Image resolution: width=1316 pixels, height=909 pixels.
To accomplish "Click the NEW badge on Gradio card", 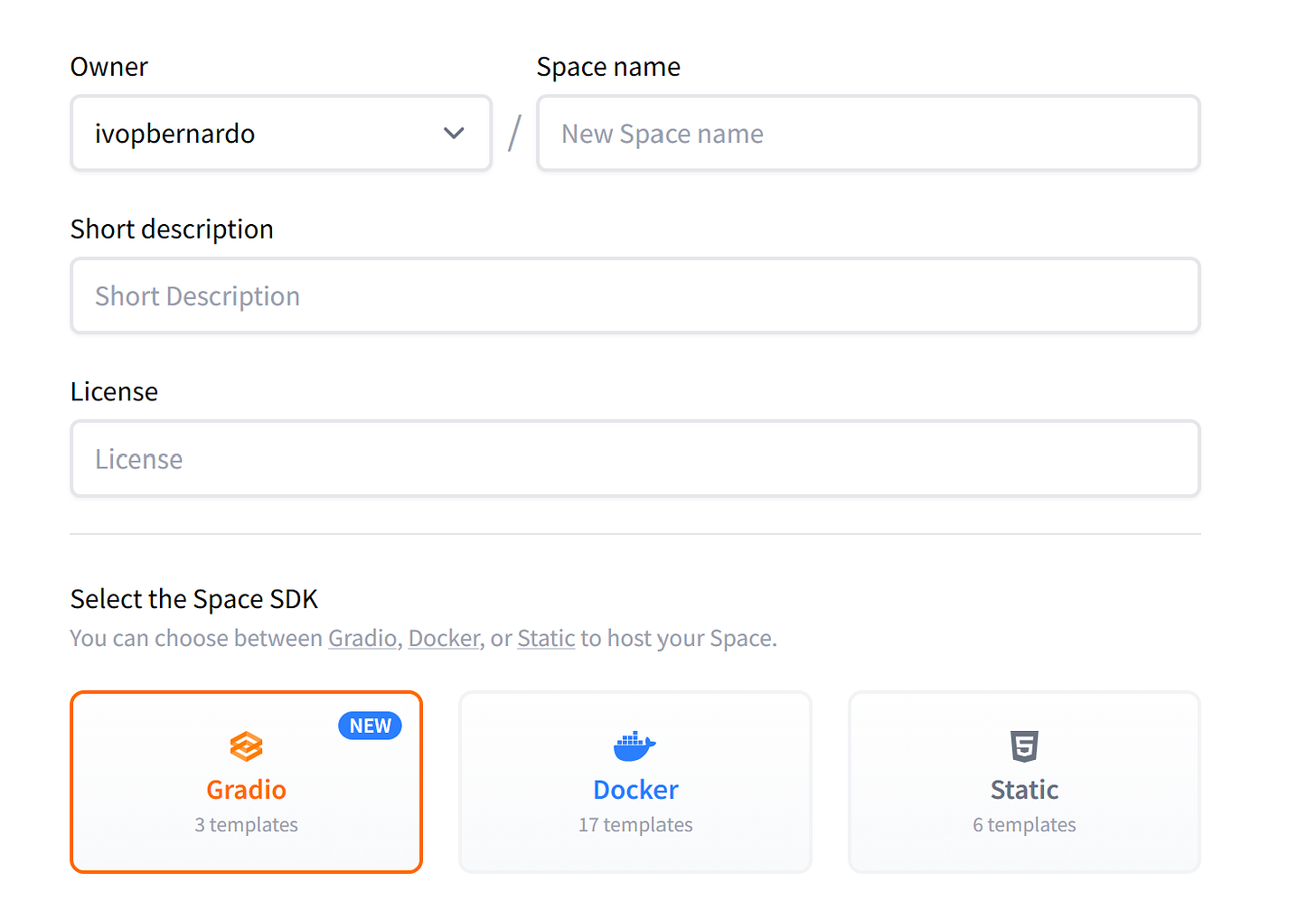I will [371, 726].
